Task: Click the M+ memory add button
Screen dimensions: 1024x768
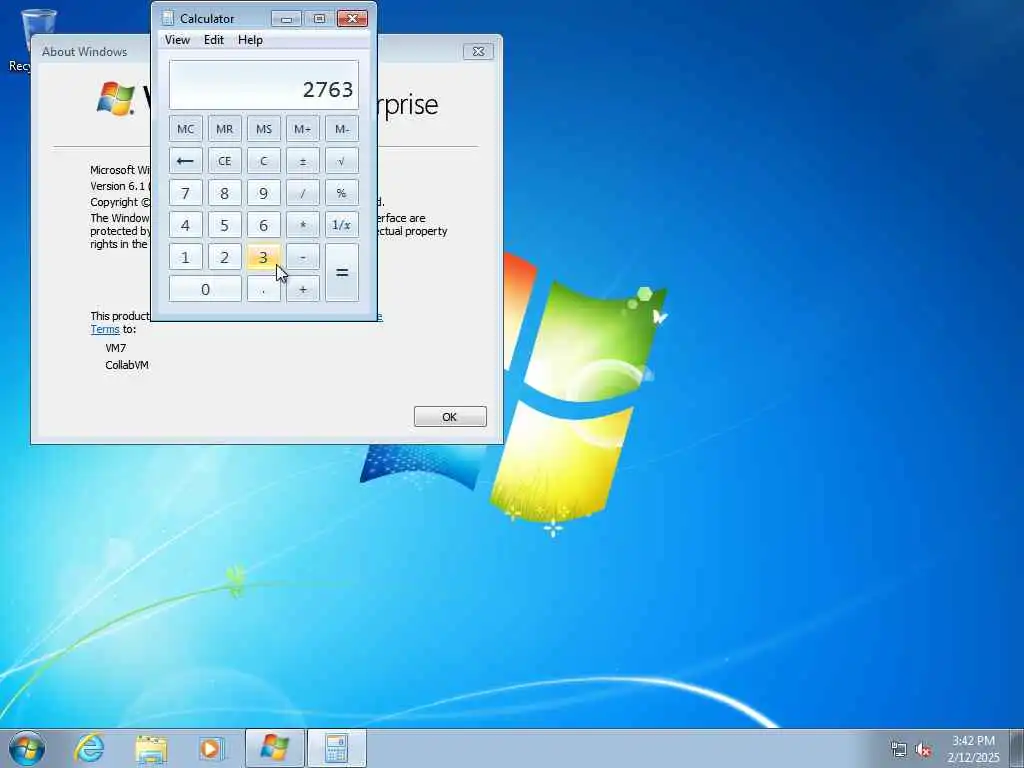Action: click(x=302, y=129)
